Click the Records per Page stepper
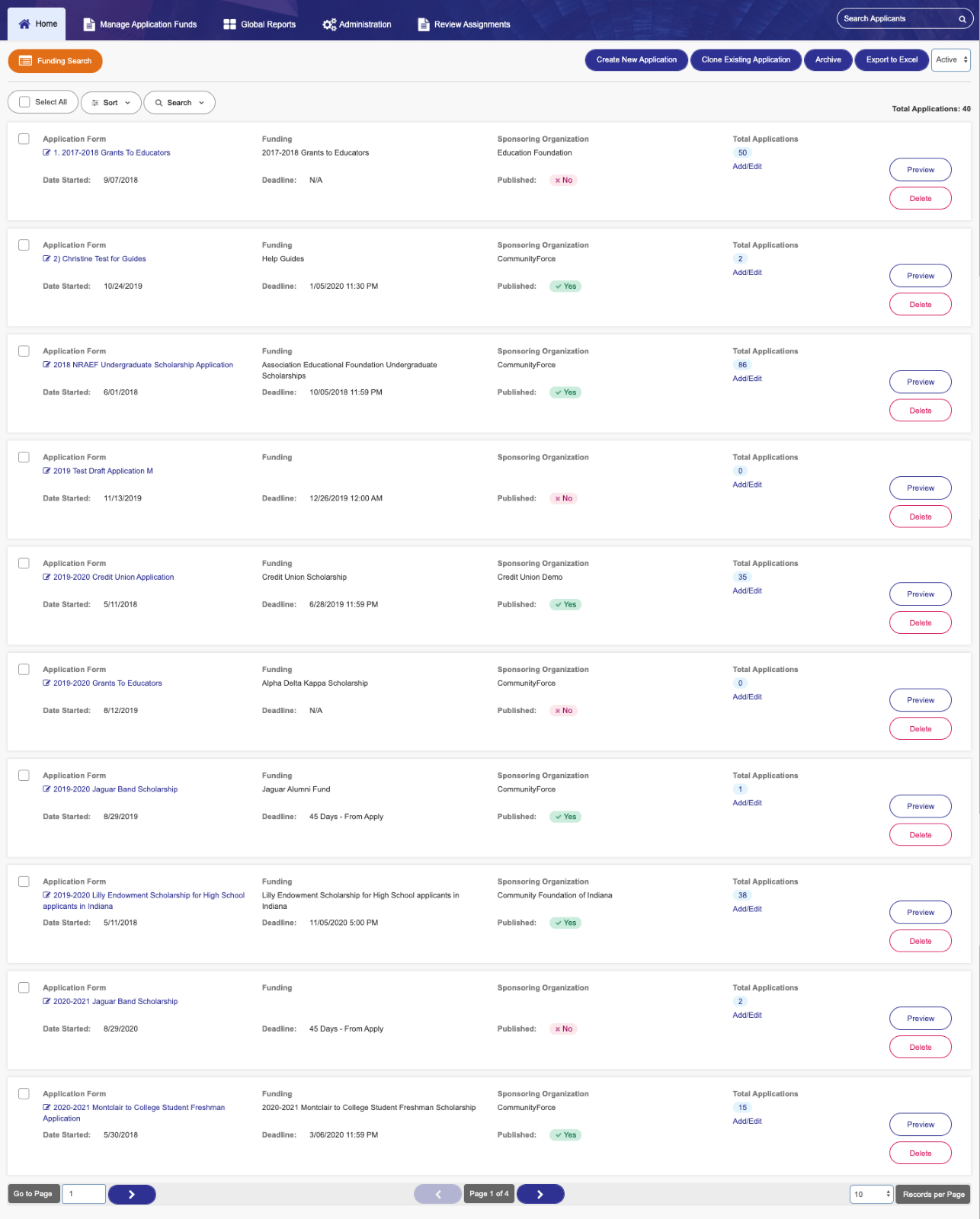Image resolution: width=980 pixels, height=1219 pixels. [871, 1194]
